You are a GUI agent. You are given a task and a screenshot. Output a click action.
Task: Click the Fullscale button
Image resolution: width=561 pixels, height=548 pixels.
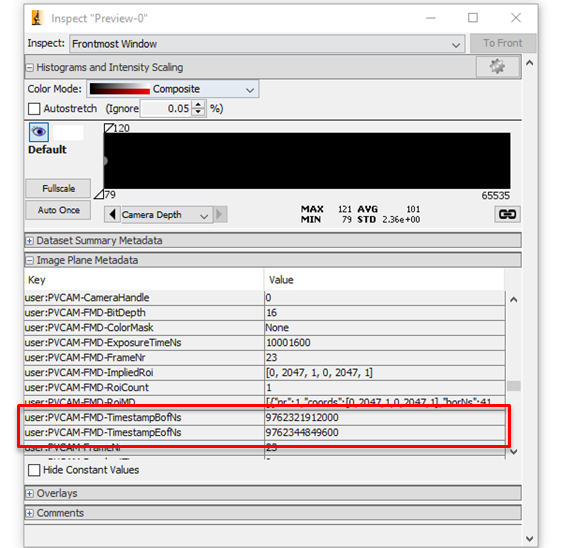pyautogui.click(x=58, y=189)
